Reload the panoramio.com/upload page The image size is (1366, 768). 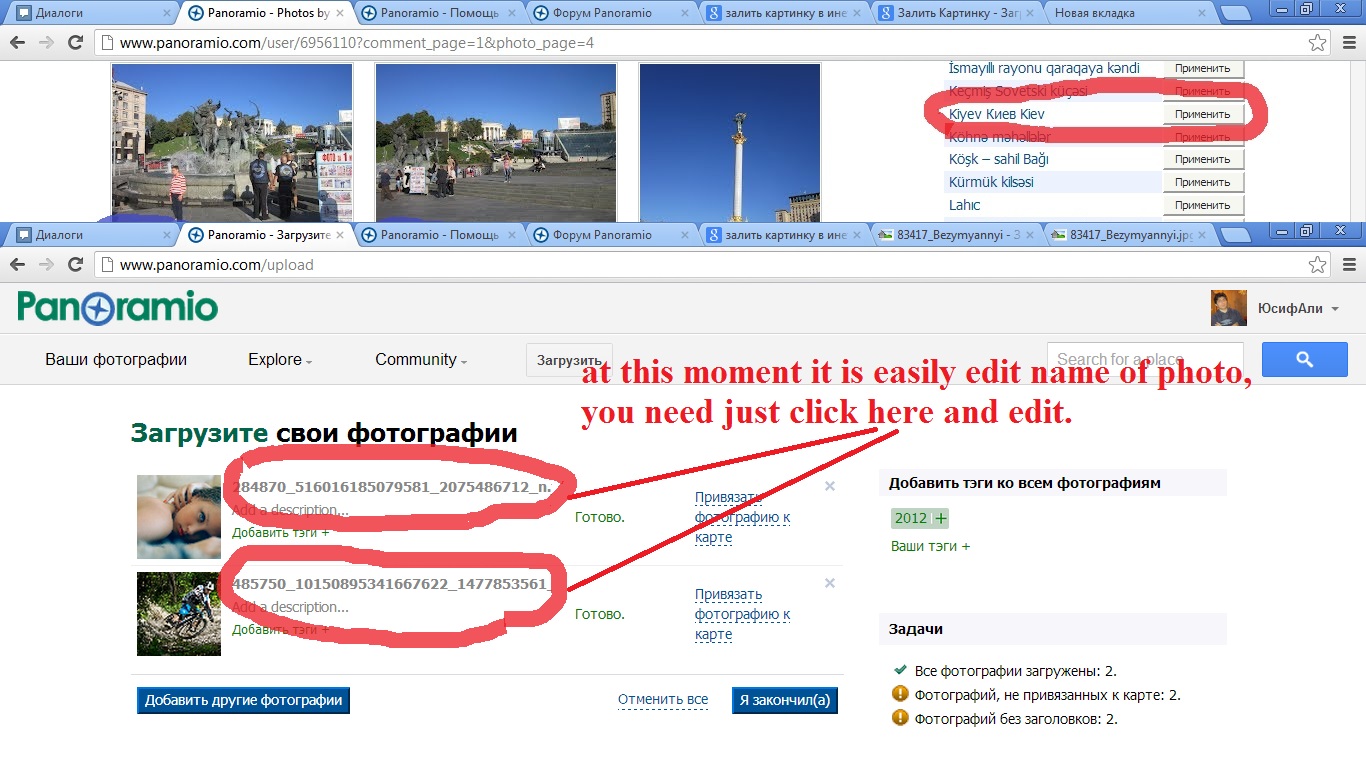pos(75,265)
